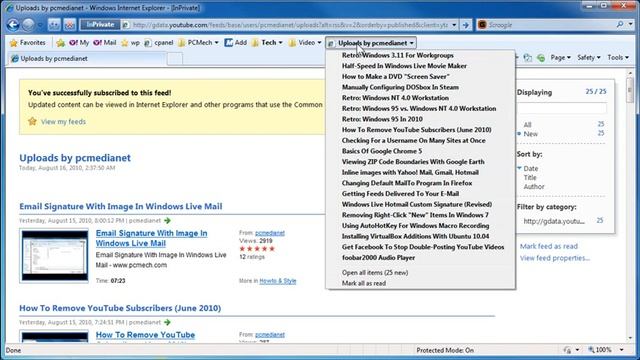
Task: Click the Add bookmark with M icon
Action: pyautogui.click(x=236, y=42)
